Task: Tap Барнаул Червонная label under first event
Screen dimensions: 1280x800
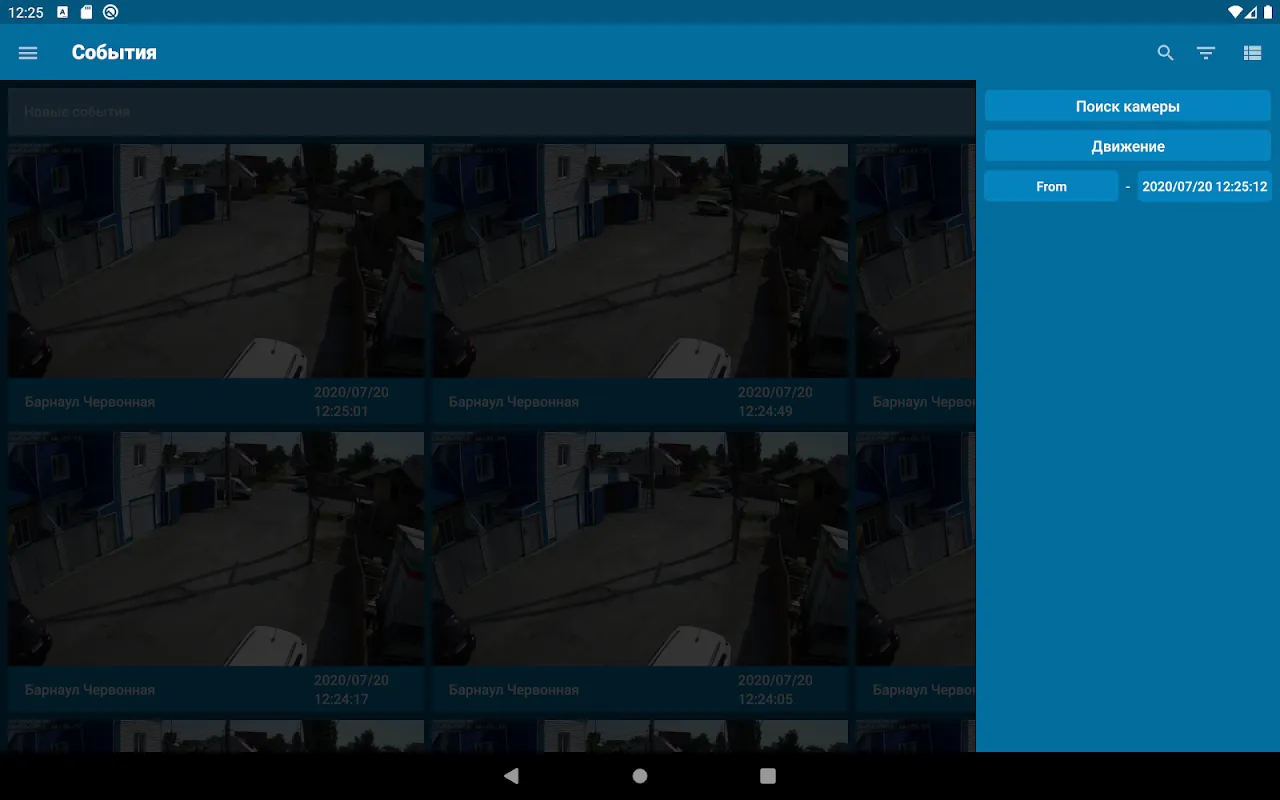Action: tap(90, 402)
